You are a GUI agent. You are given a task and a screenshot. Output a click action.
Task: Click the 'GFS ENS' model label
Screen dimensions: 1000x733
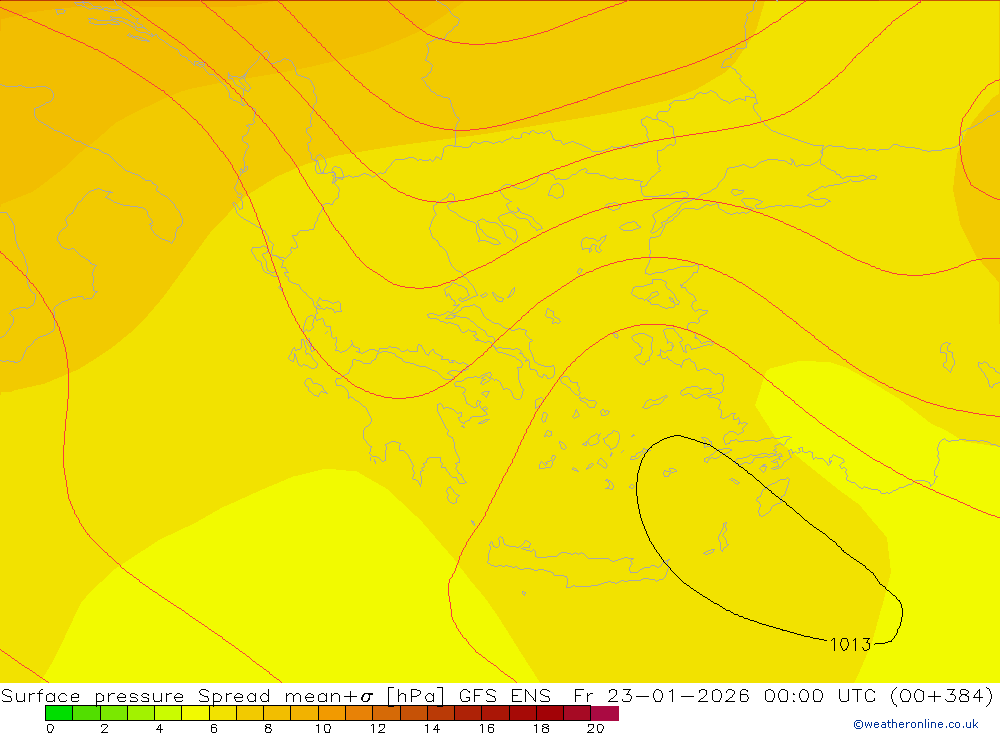(x=504, y=695)
